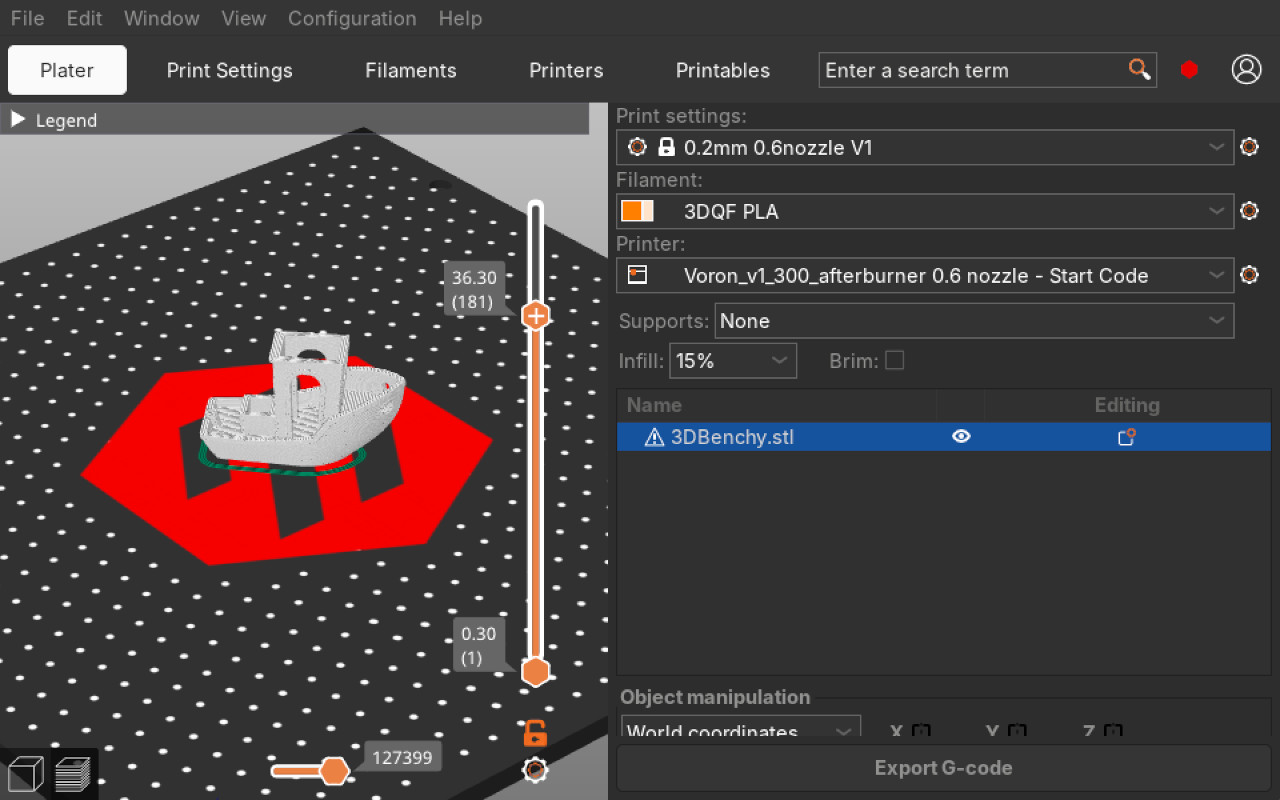The image size is (1280, 800).
Task: Click the gear icon below the unlock padlock
Action: (535, 770)
